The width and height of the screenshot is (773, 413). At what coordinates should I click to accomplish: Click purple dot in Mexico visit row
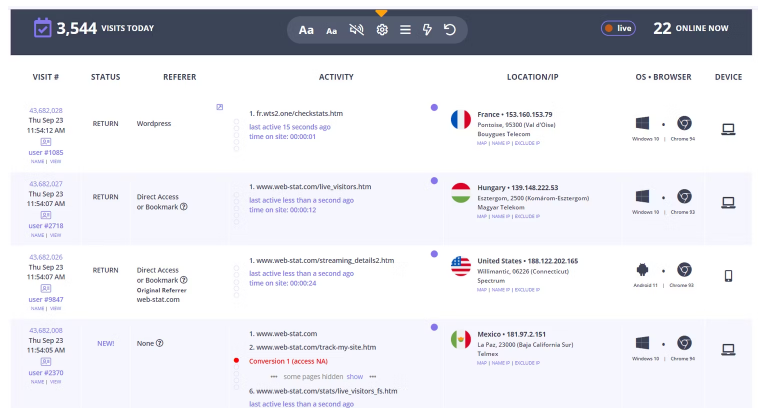tap(434, 327)
